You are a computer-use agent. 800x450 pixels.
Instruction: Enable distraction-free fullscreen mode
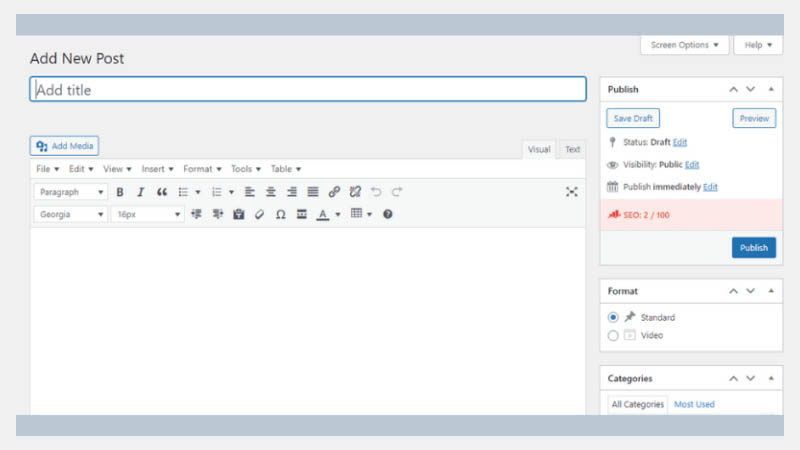click(x=572, y=192)
